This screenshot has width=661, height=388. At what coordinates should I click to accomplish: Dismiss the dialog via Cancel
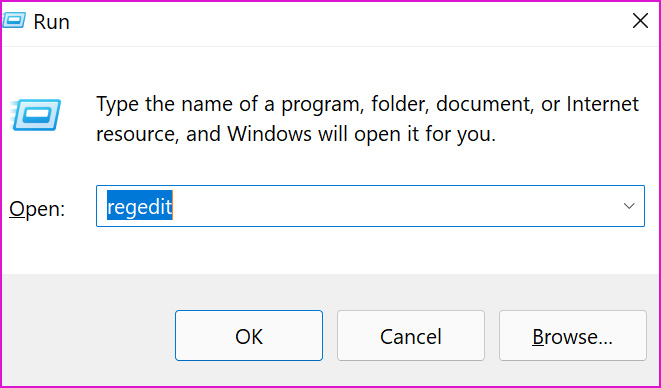(411, 336)
